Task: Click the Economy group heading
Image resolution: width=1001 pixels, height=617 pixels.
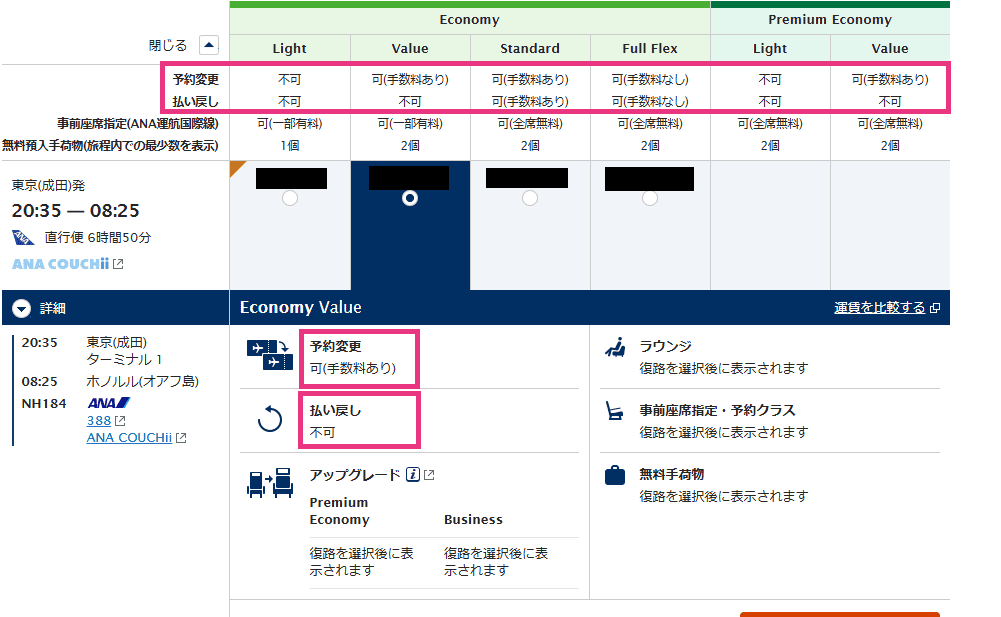Action: point(470,20)
